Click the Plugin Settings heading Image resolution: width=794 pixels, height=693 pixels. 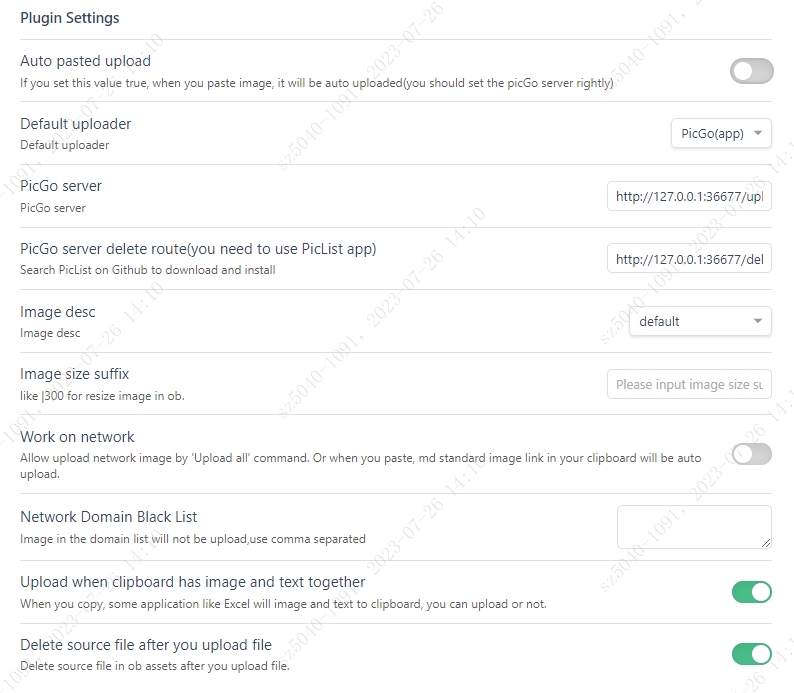point(70,18)
